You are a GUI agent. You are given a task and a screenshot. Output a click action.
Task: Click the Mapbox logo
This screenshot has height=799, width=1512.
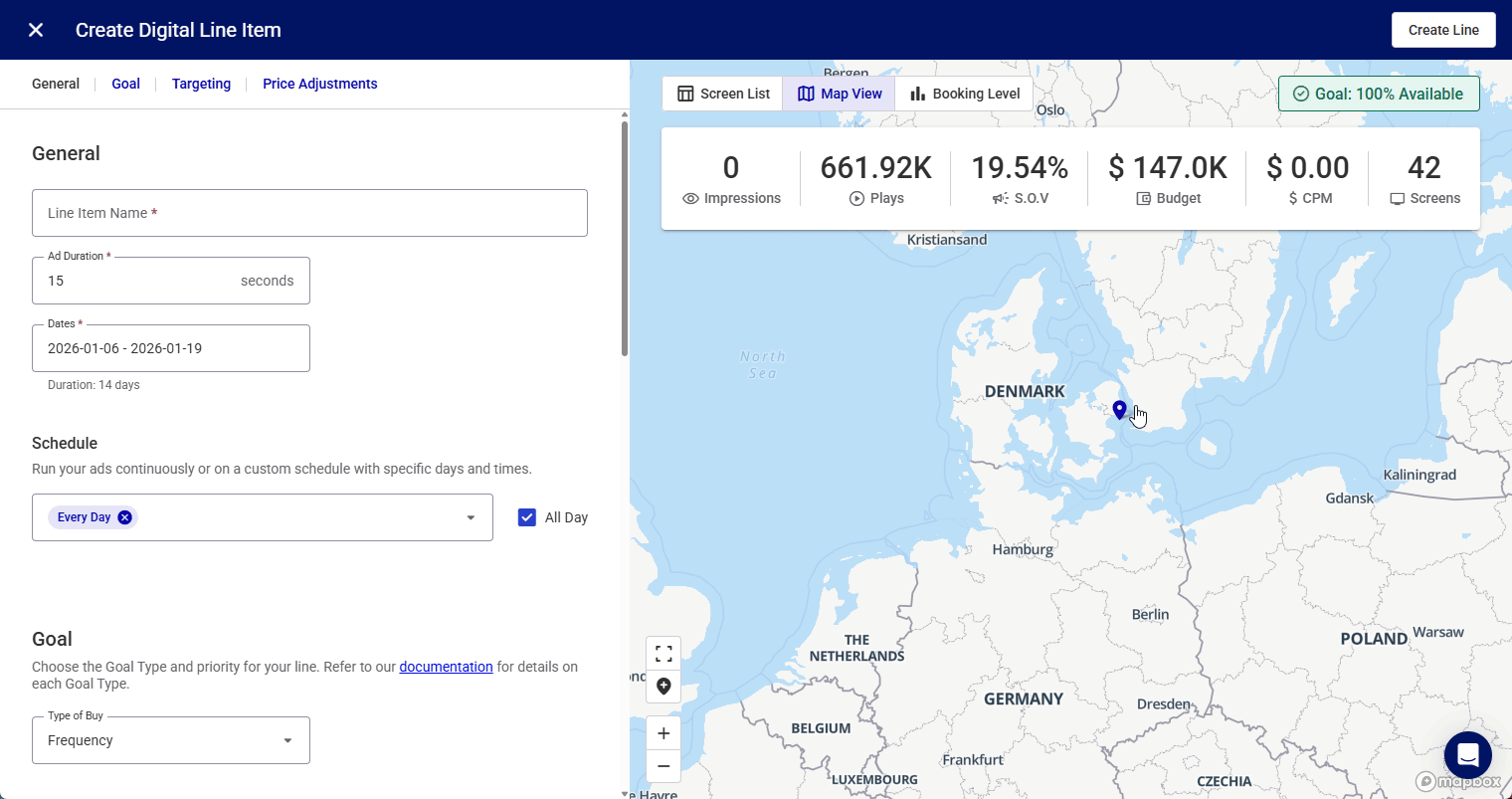pyautogui.click(x=1458, y=782)
